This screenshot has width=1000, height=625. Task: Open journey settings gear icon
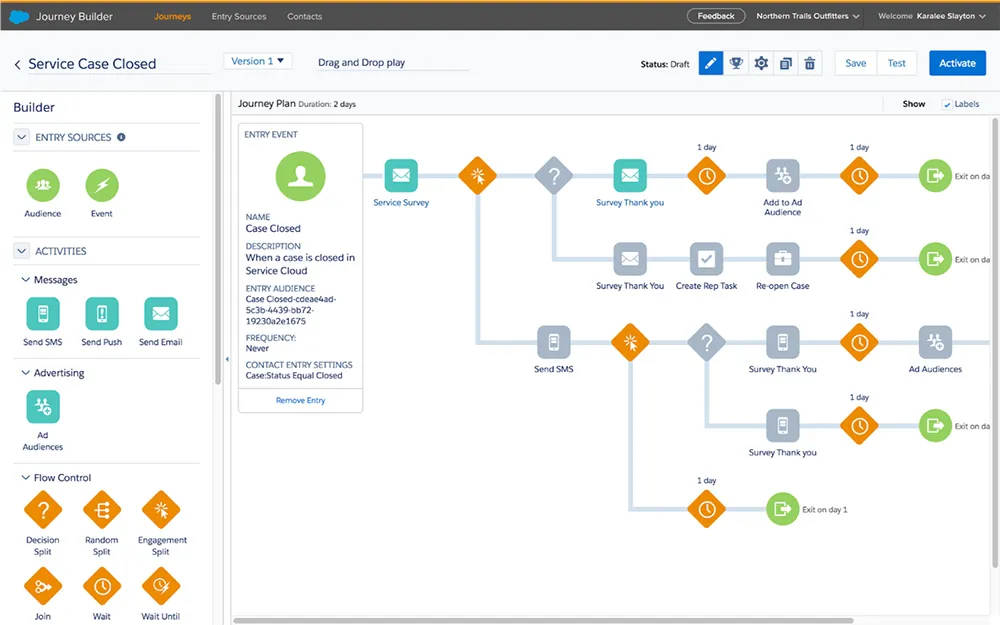coord(761,63)
